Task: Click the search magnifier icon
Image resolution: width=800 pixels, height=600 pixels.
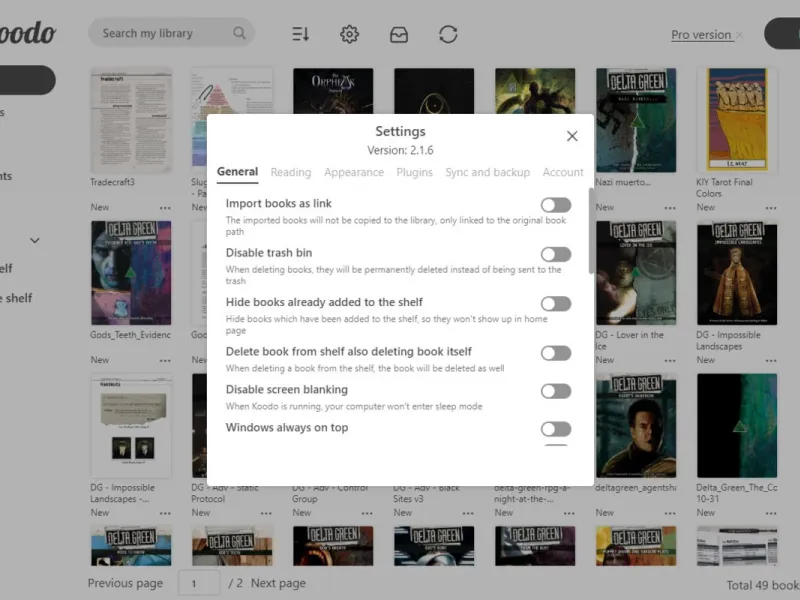Action: pos(239,33)
